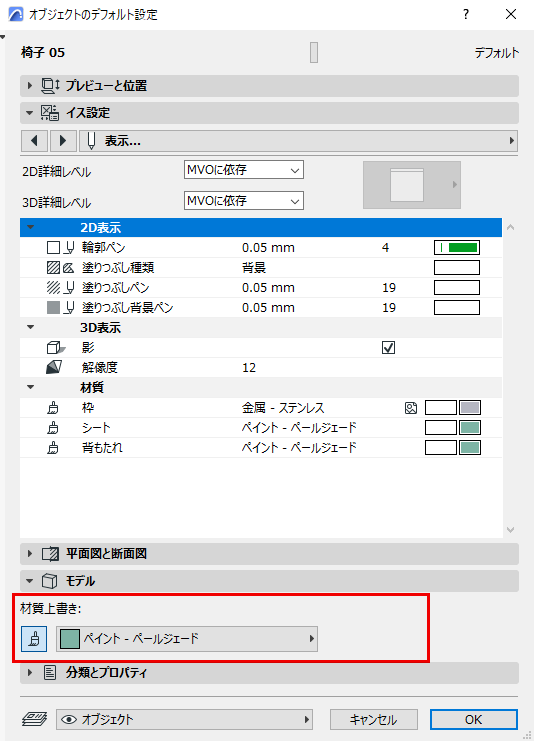Screen dimensions: 534x741
Task: Open the 材質上書き ペールジェード material dropdown
Action: 187,639
